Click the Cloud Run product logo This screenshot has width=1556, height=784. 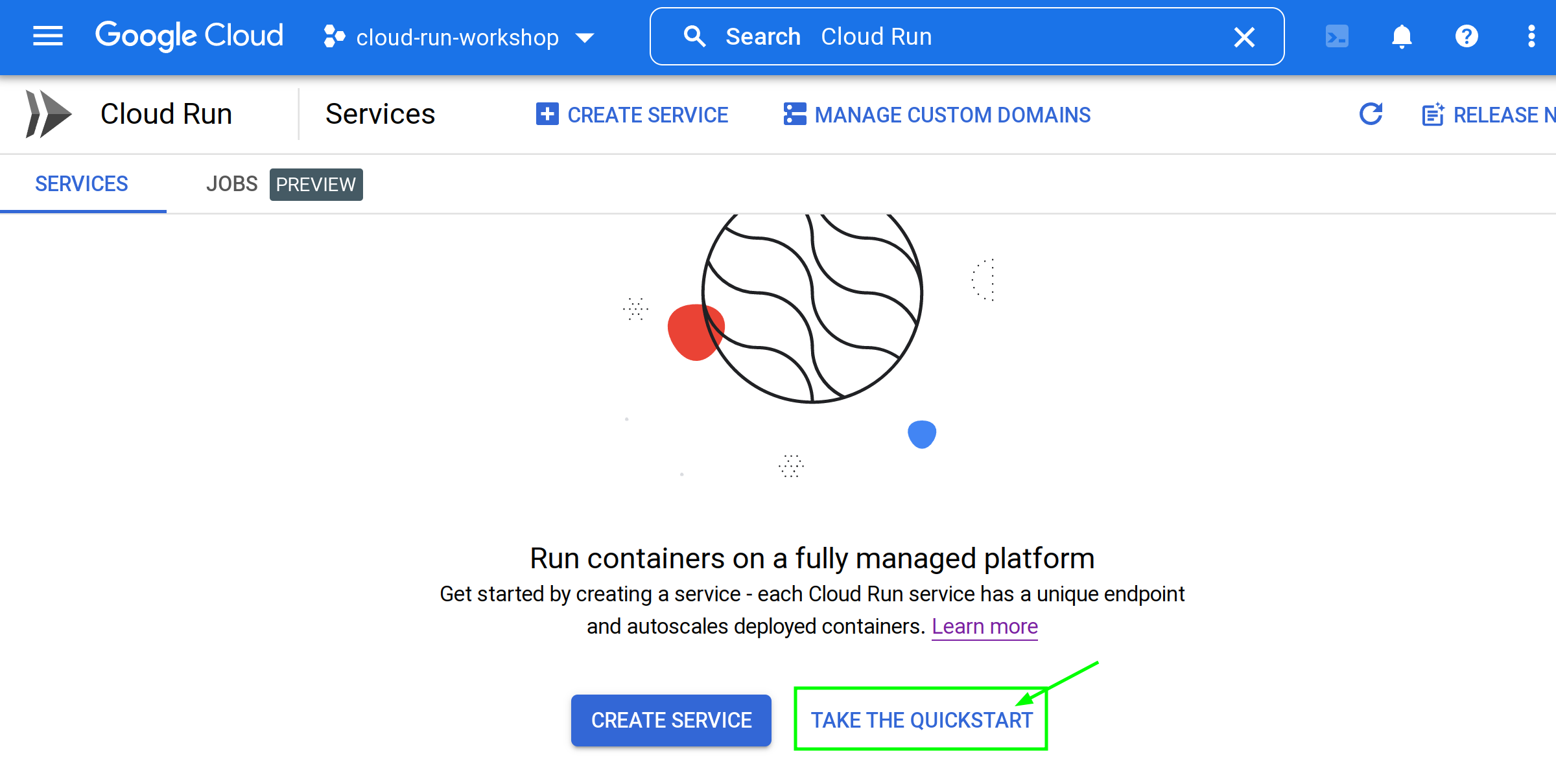click(48, 115)
